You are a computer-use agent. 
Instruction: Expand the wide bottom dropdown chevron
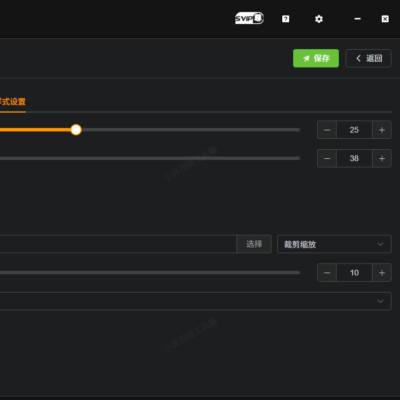[380, 301]
